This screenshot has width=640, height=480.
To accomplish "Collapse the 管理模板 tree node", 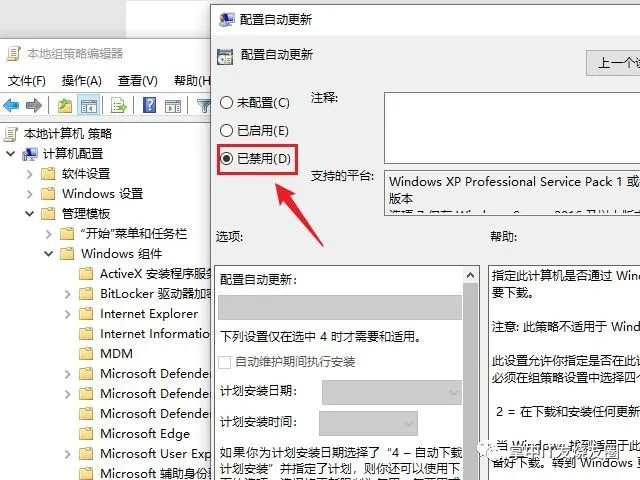I will pos(29,214).
